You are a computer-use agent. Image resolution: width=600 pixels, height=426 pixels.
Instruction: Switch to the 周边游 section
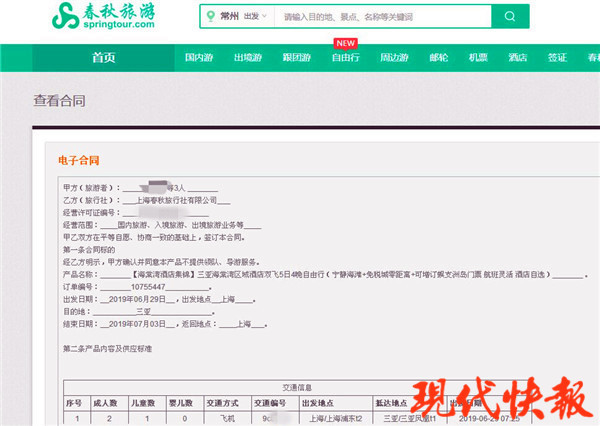pyautogui.click(x=396, y=59)
